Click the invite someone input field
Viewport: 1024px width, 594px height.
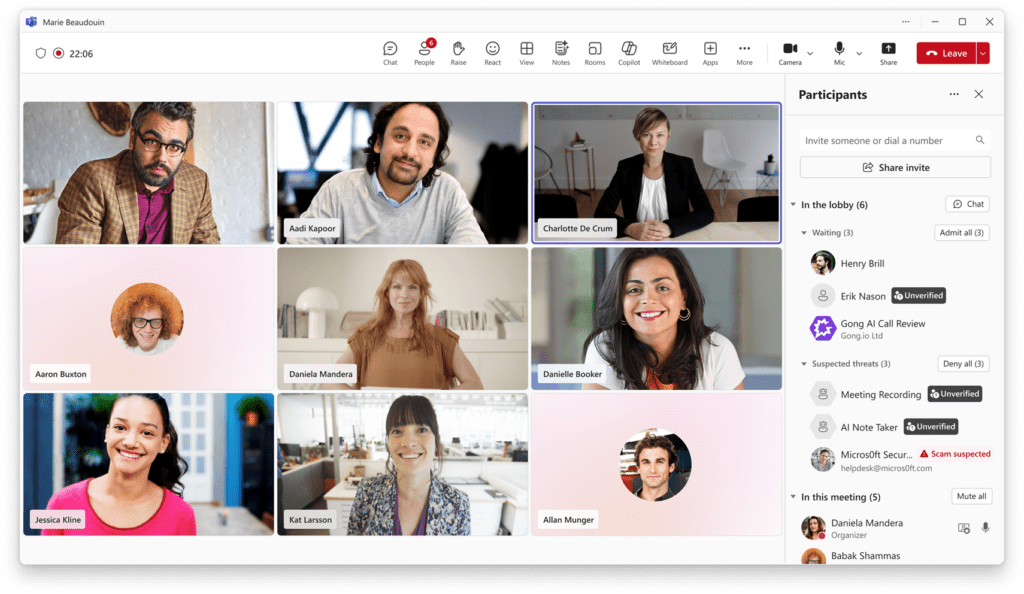tap(885, 140)
